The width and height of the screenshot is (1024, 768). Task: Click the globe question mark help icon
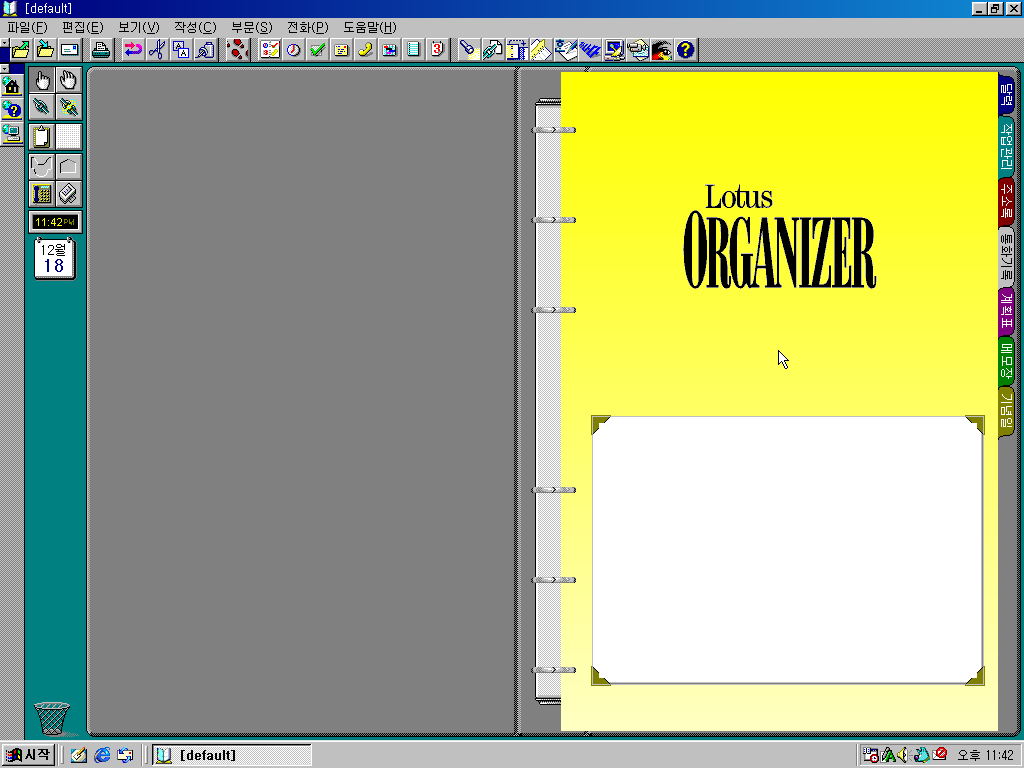pyautogui.click(x=12, y=110)
